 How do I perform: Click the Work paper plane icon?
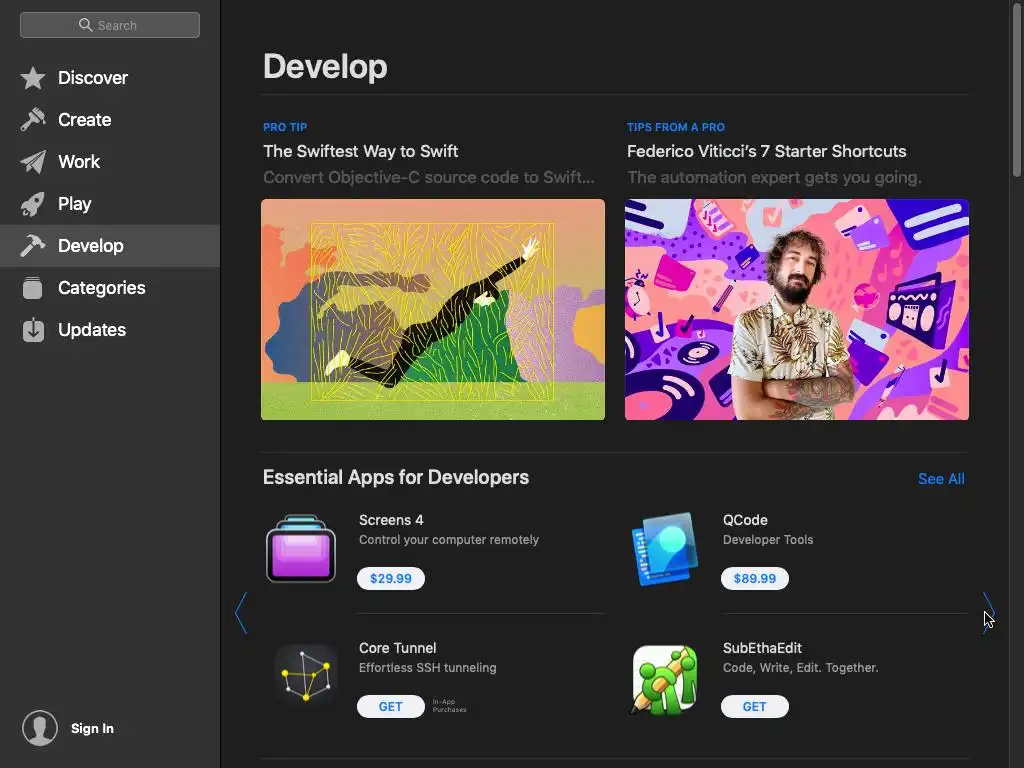tap(33, 162)
